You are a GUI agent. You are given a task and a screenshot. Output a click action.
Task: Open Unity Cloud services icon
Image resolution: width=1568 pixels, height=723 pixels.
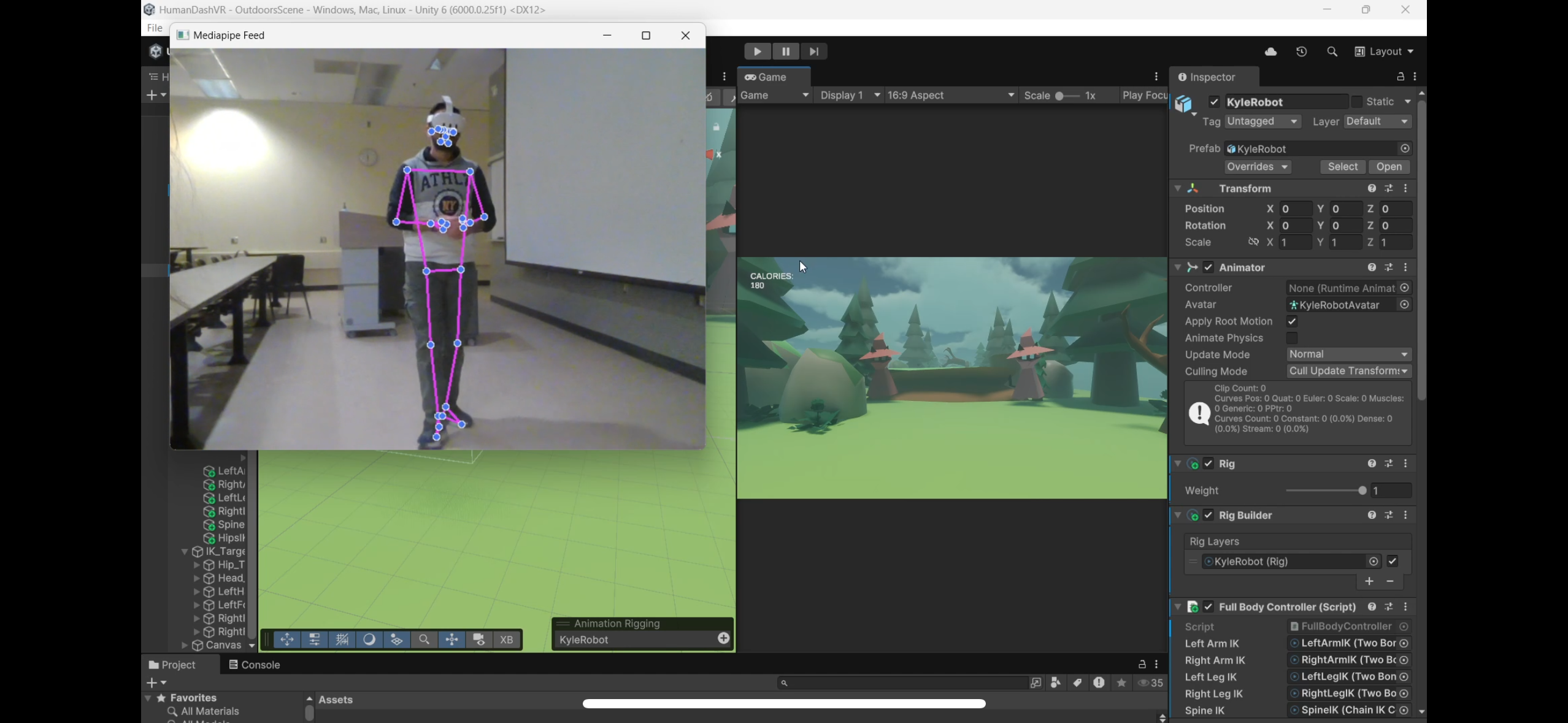click(x=1270, y=52)
